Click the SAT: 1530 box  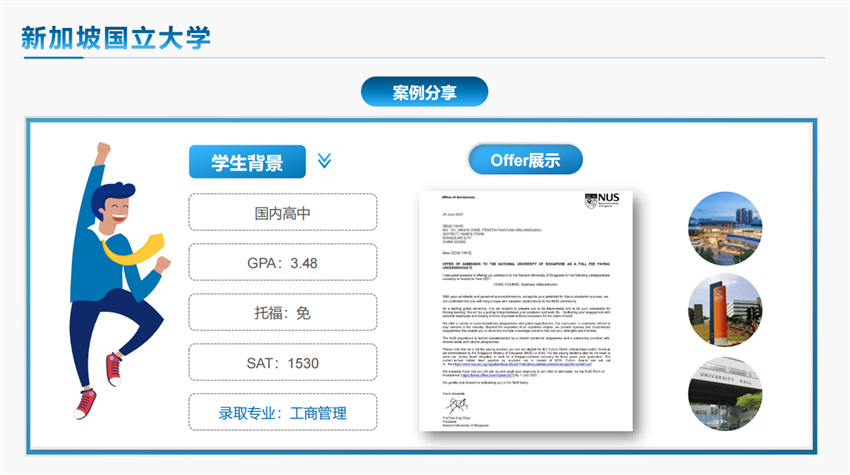click(282, 363)
